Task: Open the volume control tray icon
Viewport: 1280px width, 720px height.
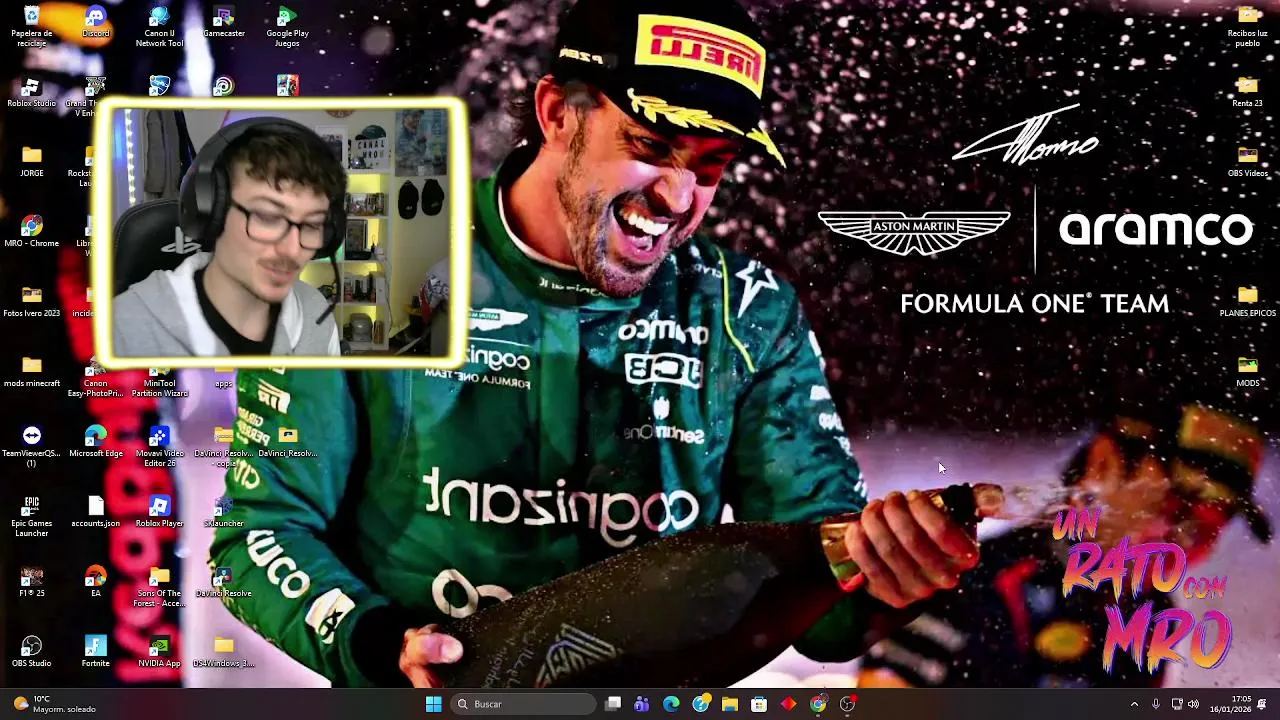Action: coord(1194,704)
